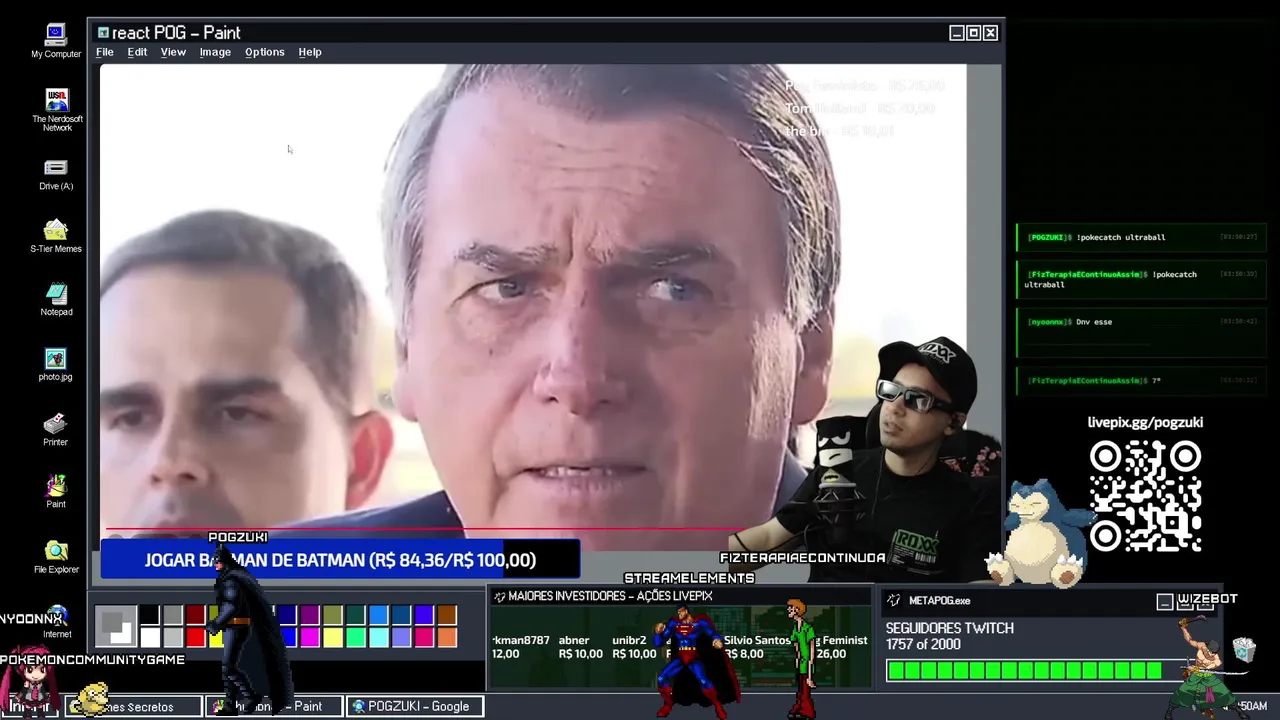Screen dimensions: 1280x720
Task: Open the Help menu in Paint
Action: [310, 52]
